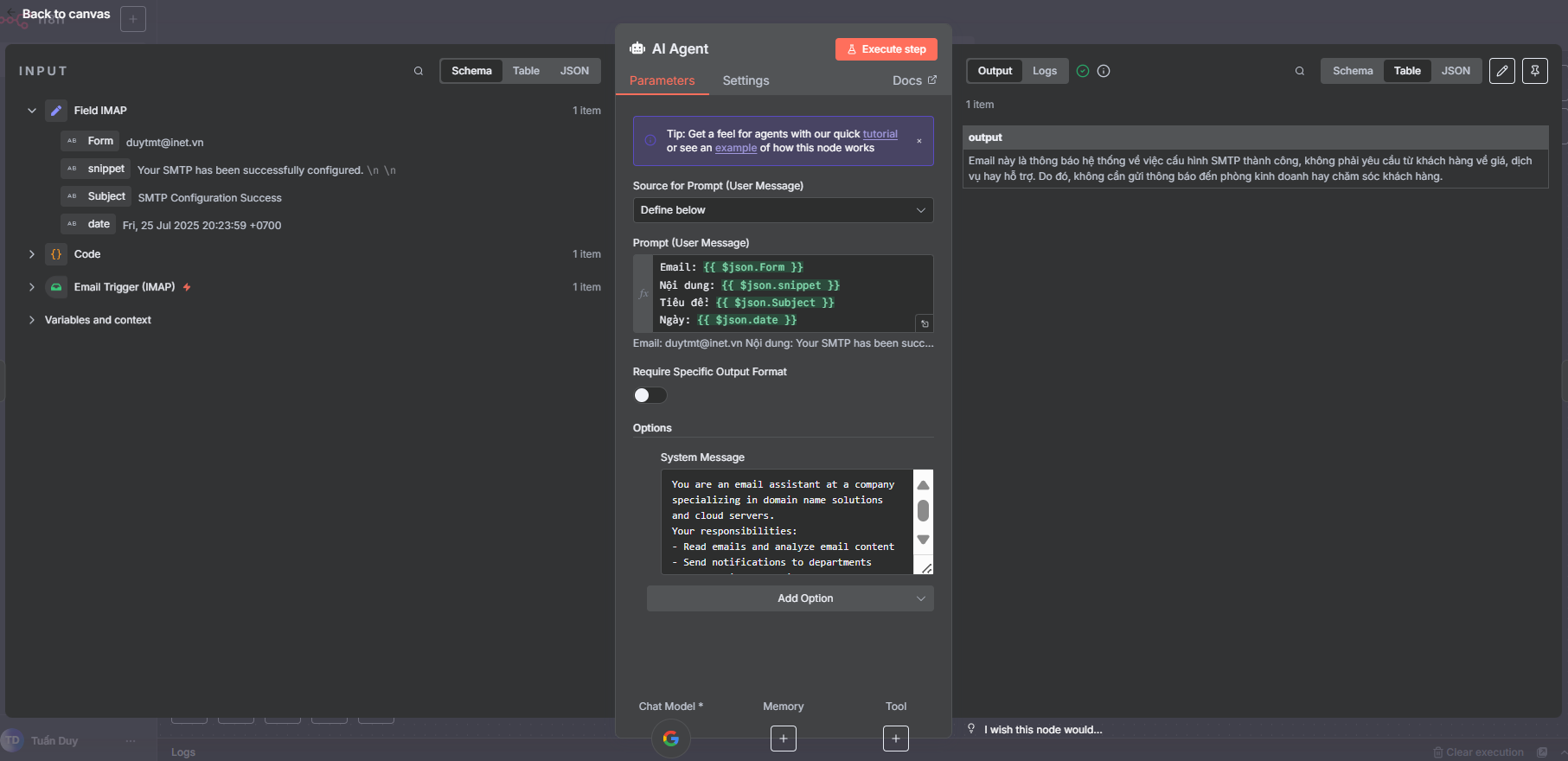Click the Form field type icon
The height and width of the screenshot is (761, 1568).
click(72, 141)
